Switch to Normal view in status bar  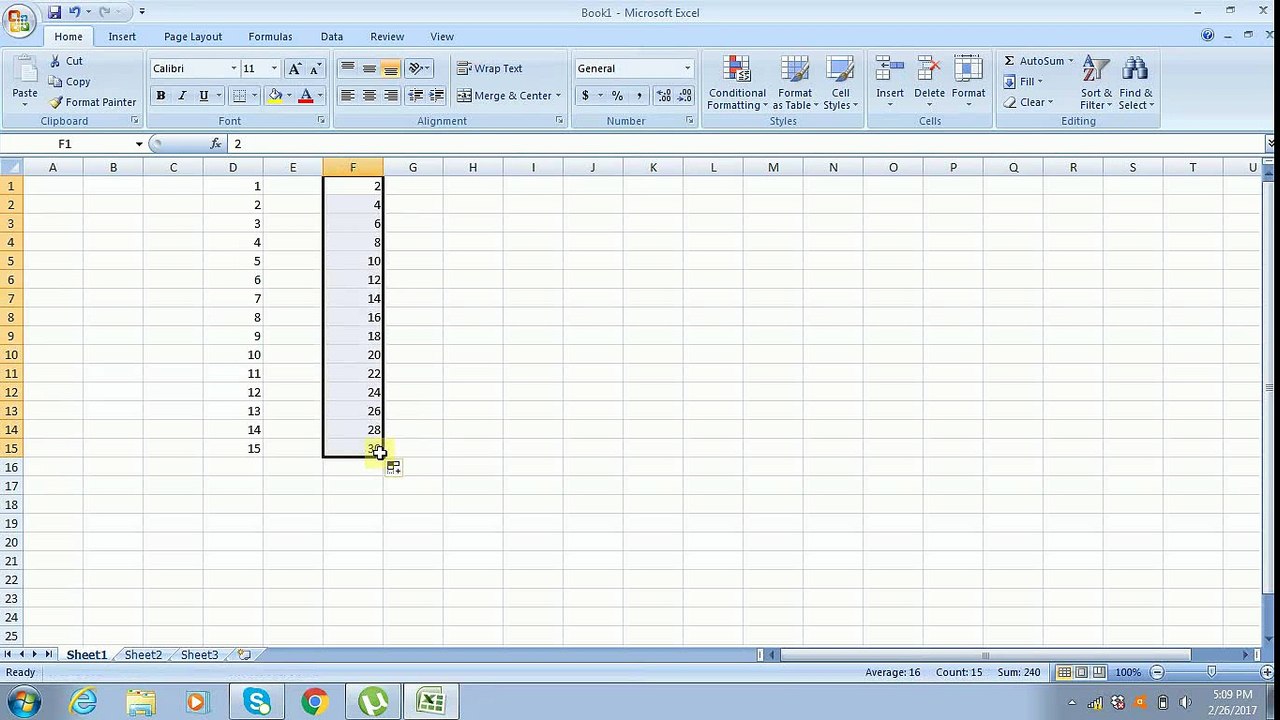(x=1064, y=673)
